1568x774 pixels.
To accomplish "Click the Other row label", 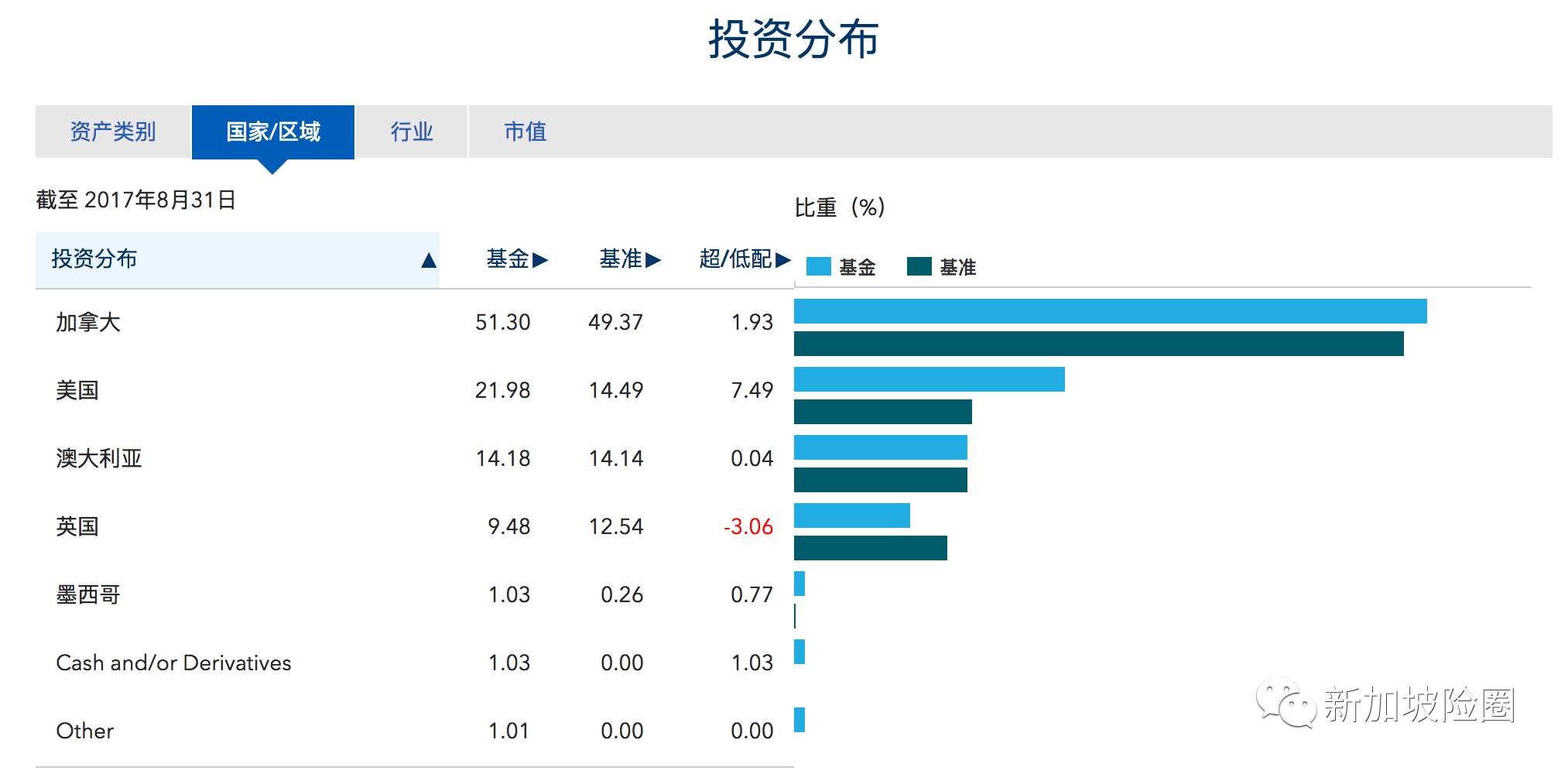I will [x=85, y=731].
